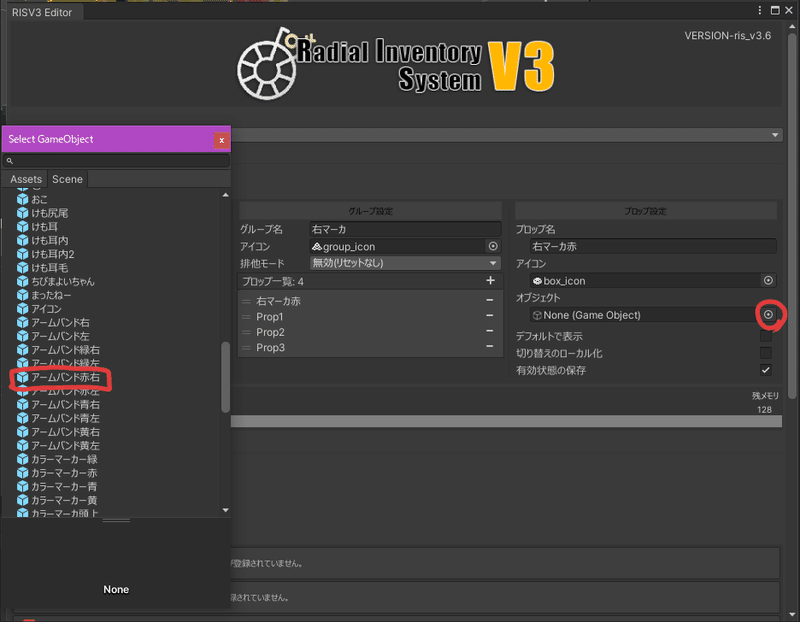Click the GameObject search box
Screen dimensions: 800x622
click(x=116, y=161)
